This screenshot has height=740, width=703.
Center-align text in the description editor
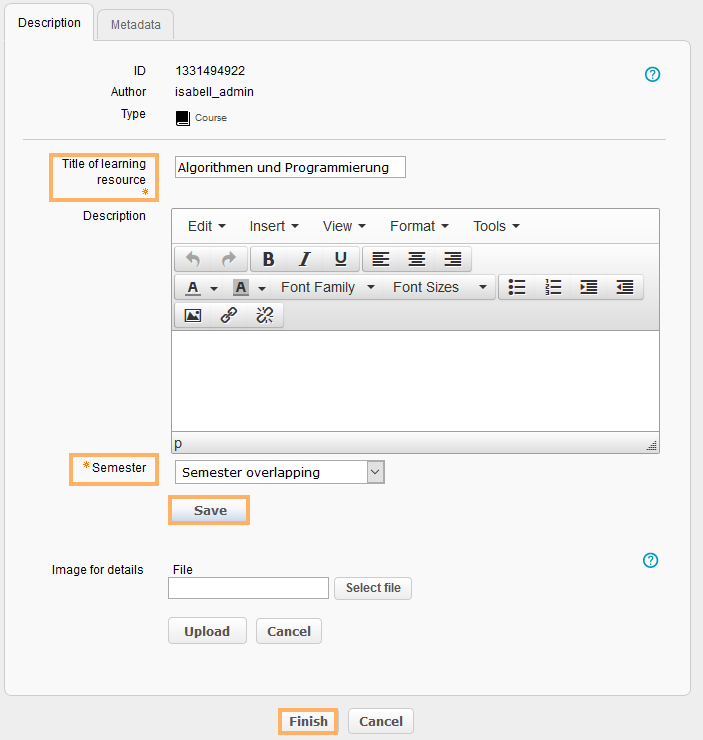(416, 259)
